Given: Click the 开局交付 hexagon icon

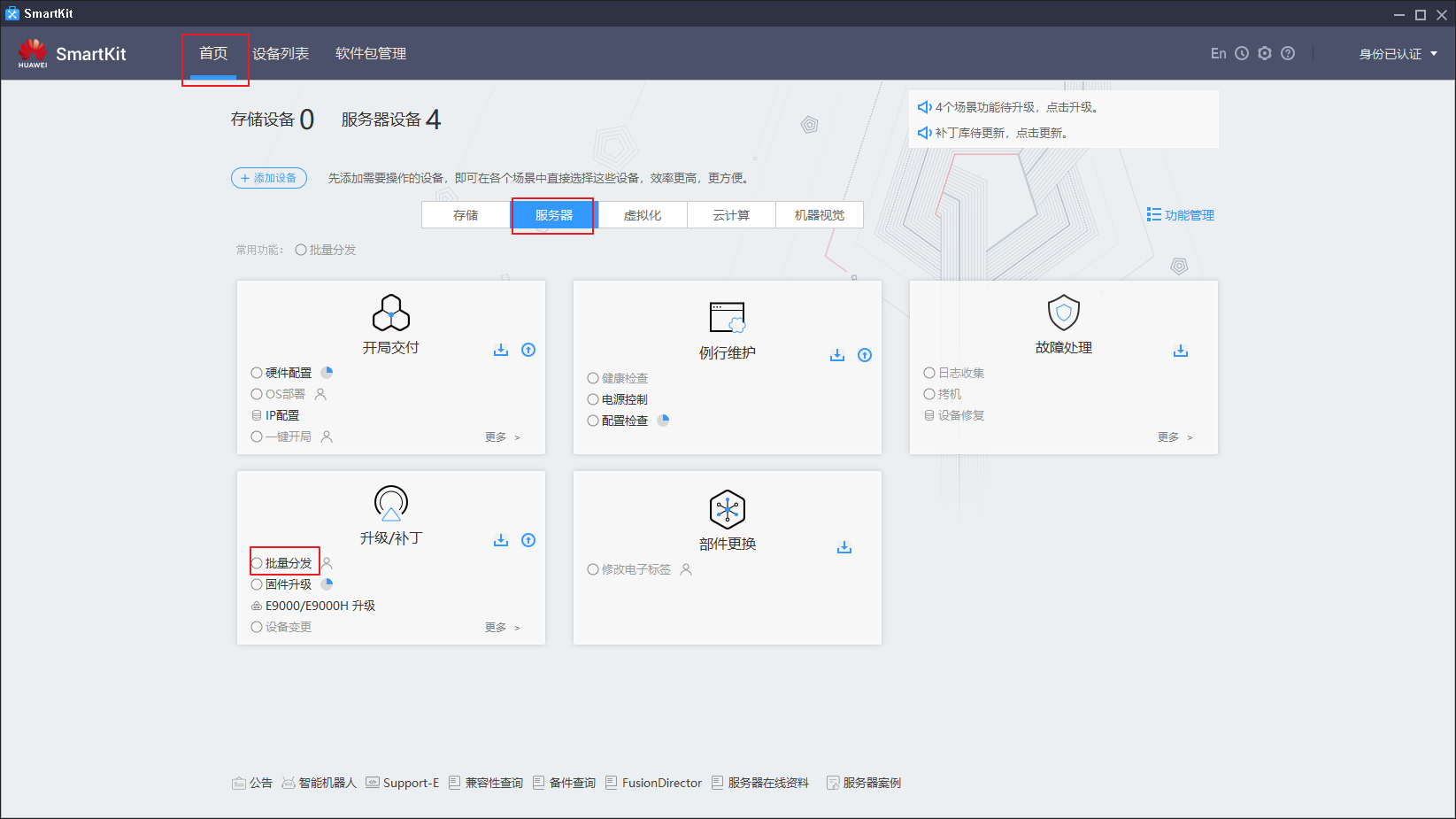Looking at the screenshot, I should click(391, 313).
